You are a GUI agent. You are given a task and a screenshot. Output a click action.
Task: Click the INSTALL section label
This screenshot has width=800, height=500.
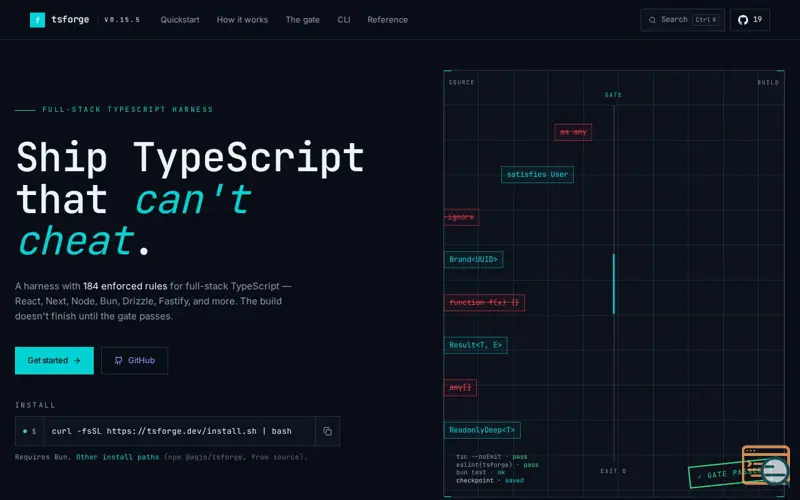pos(35,405)
